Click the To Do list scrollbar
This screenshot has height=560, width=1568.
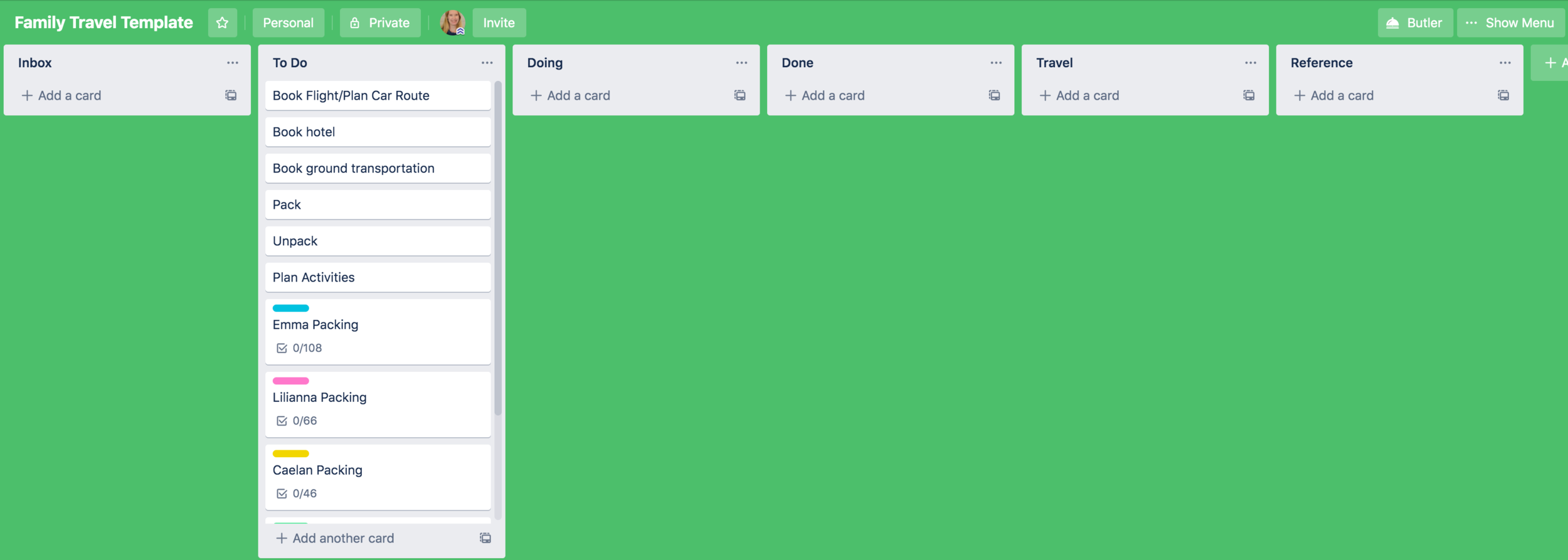(498, 248)
